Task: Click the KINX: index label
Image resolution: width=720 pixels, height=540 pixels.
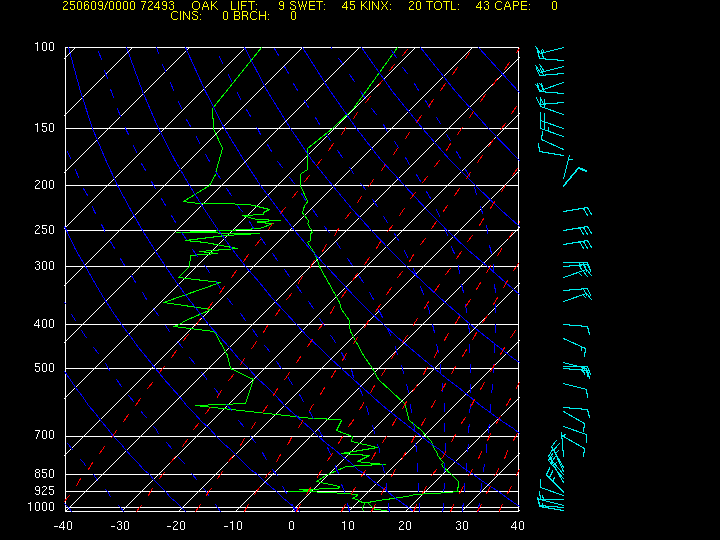Action: pyautogui.click(x=376, y=6)
